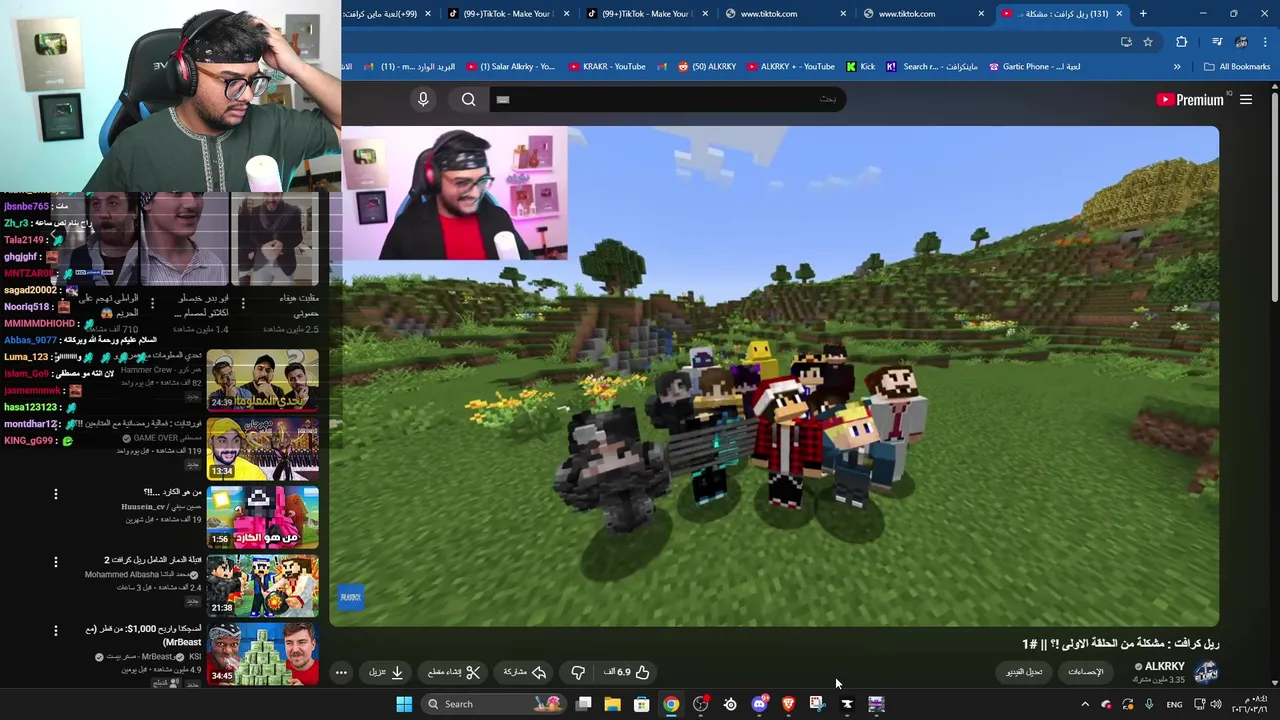Open Task View on the taskbar
1280x720 pixels.
pos(584,704)
